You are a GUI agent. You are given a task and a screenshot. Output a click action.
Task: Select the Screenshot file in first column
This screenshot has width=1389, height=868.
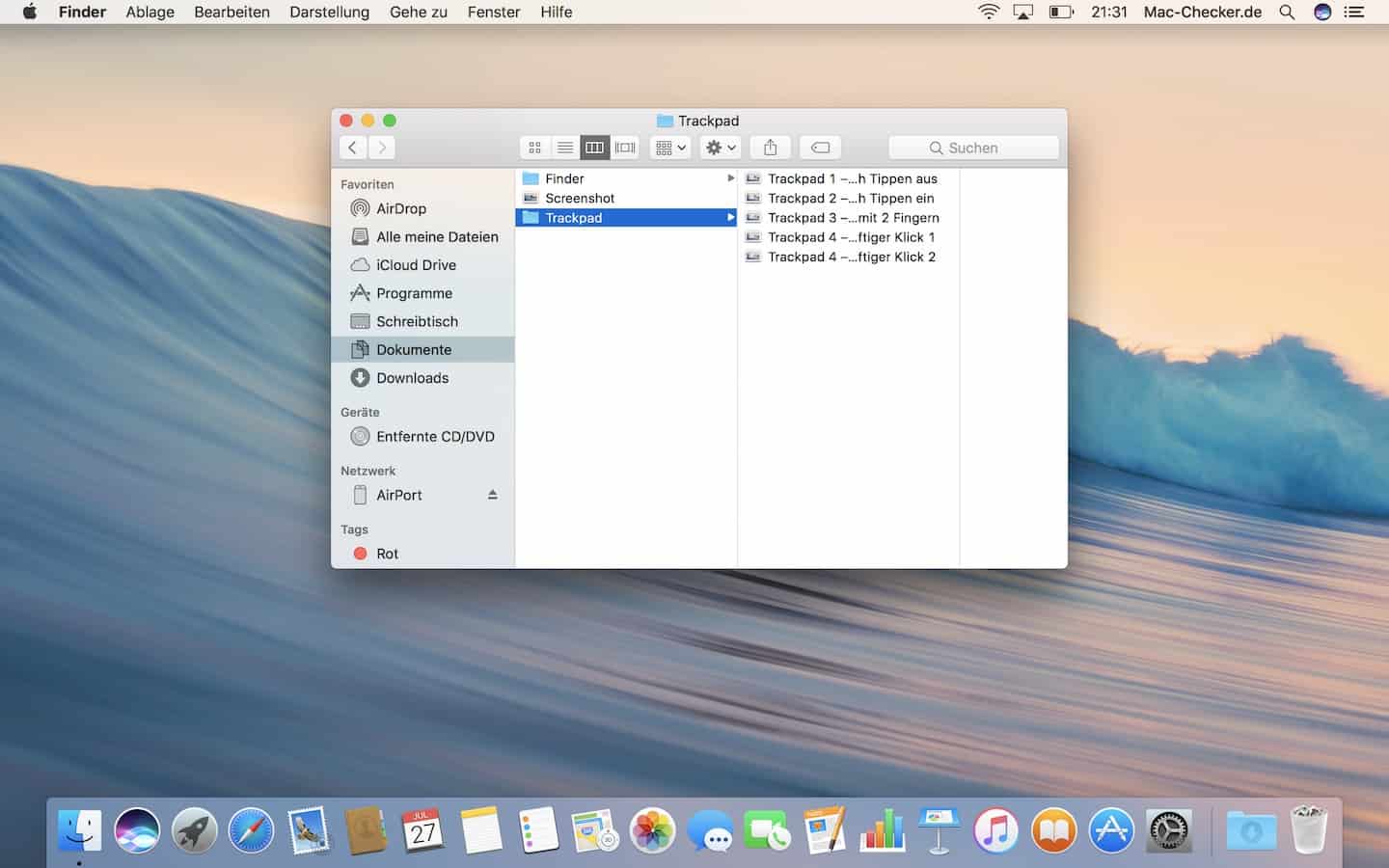626,198
